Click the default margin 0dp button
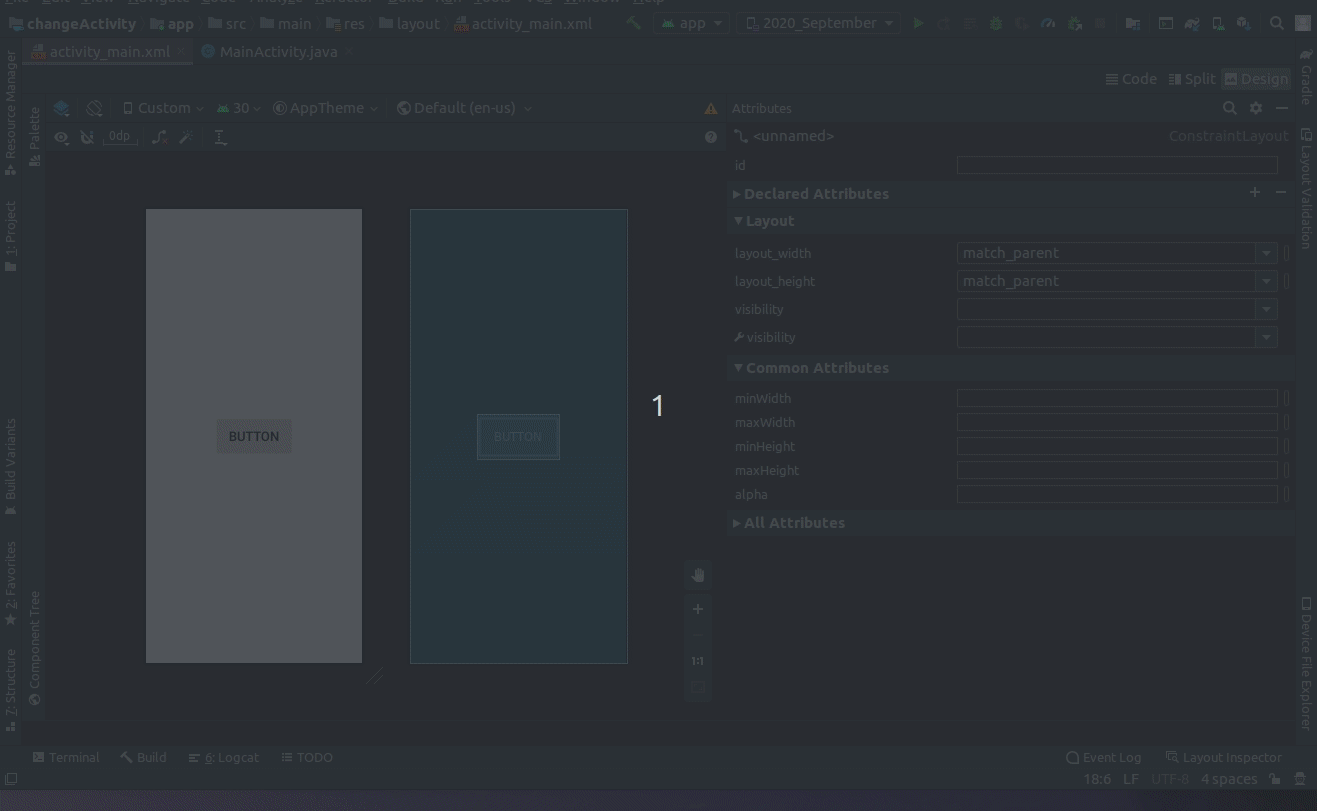 click(120, 137)
